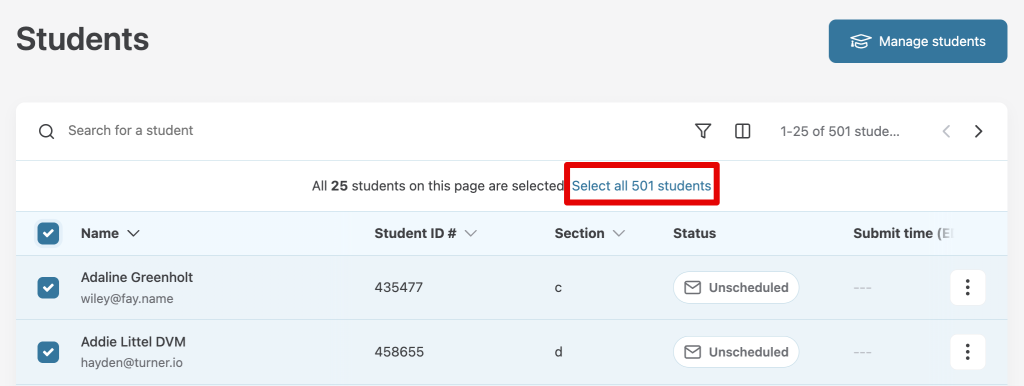The height and width of the screenshot is (386, 1024).
Task: Click the Manage students button
Action: (x=918, y=41)
